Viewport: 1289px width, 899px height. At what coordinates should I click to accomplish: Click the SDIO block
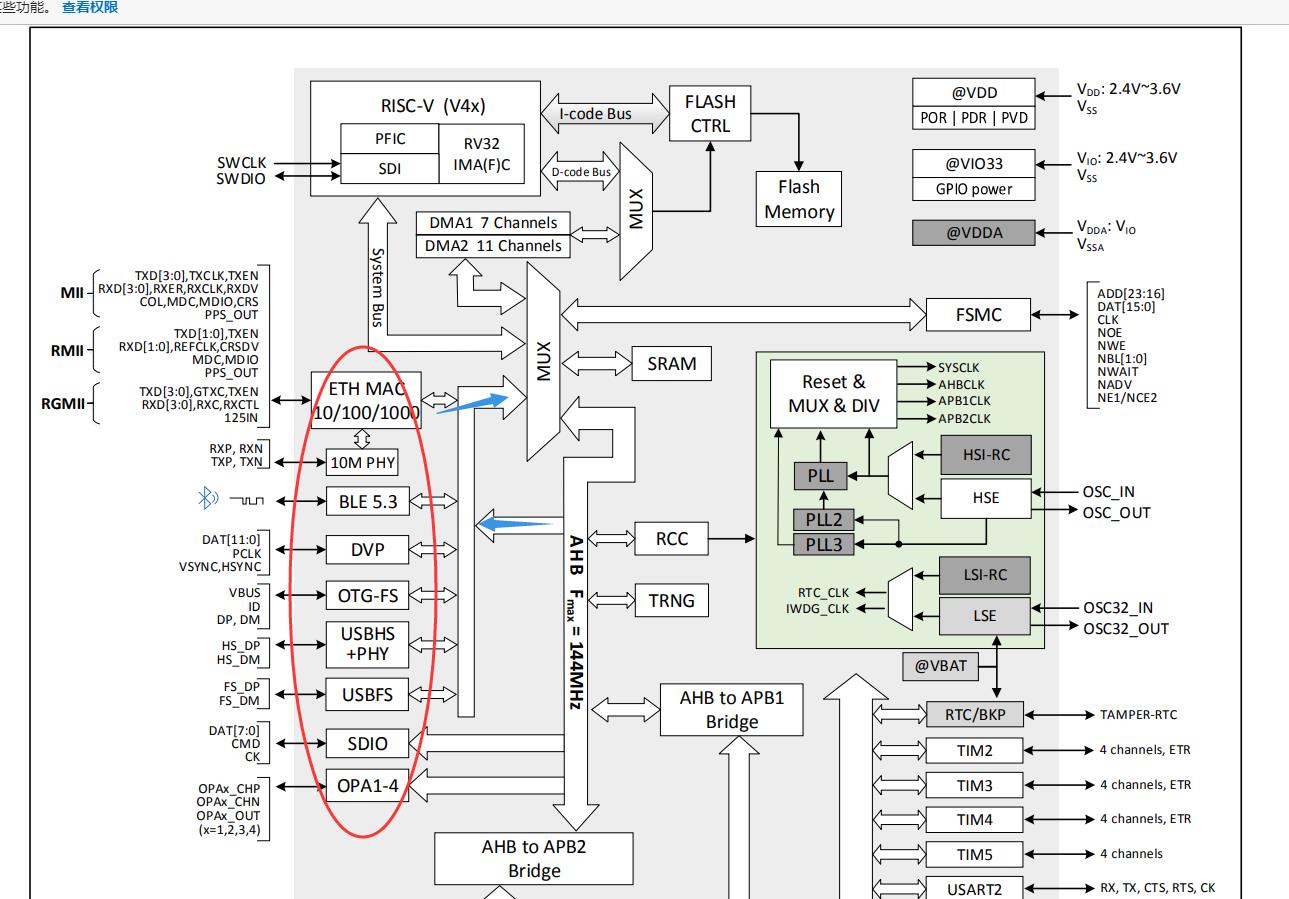click(x=368, y=743)
